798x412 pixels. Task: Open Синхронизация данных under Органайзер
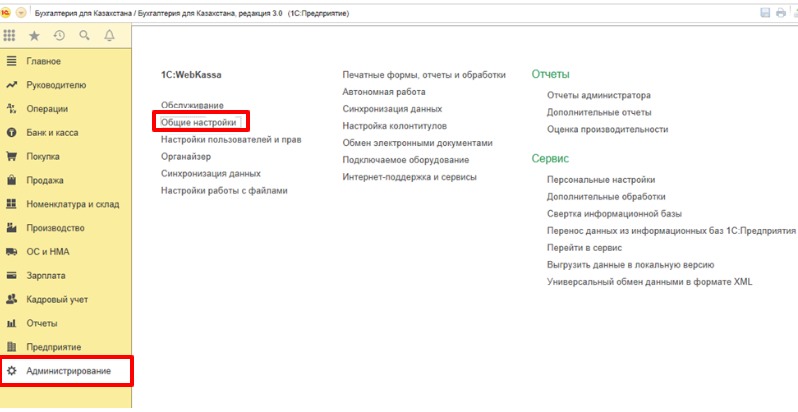(211, 173)
